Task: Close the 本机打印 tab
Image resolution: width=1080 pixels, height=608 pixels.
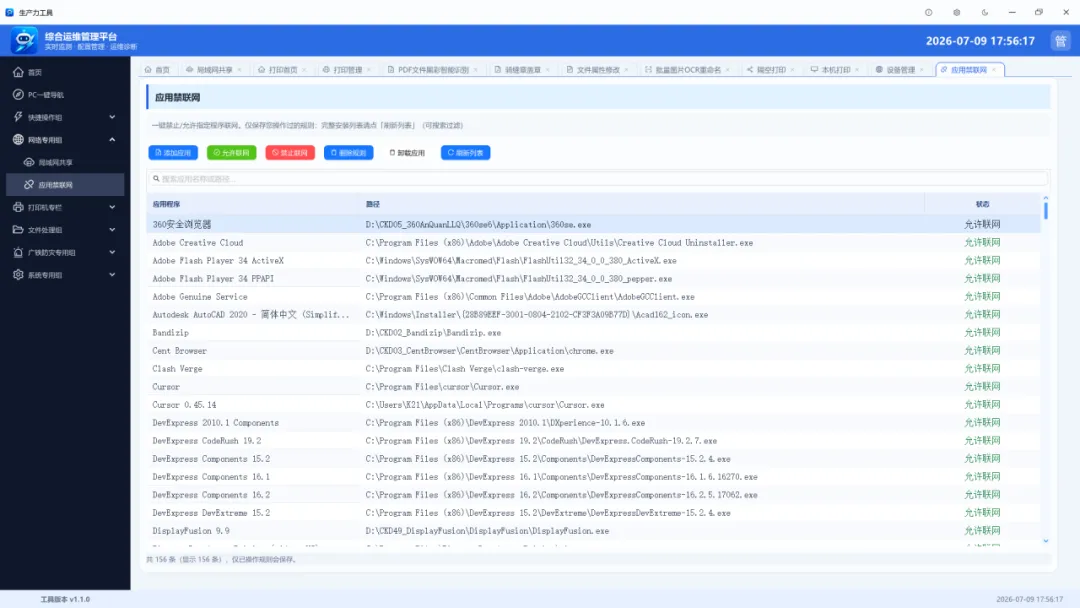Action: [x=857, y=70]
